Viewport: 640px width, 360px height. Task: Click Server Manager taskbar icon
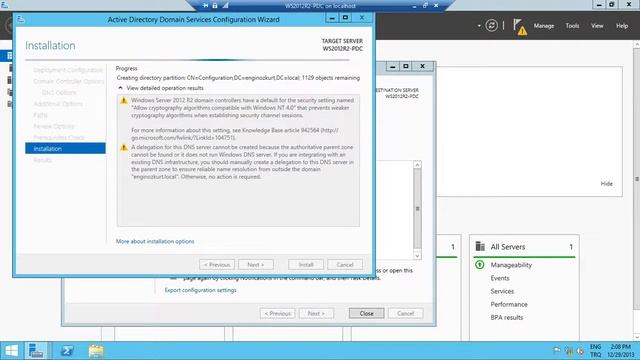(36, 351)
